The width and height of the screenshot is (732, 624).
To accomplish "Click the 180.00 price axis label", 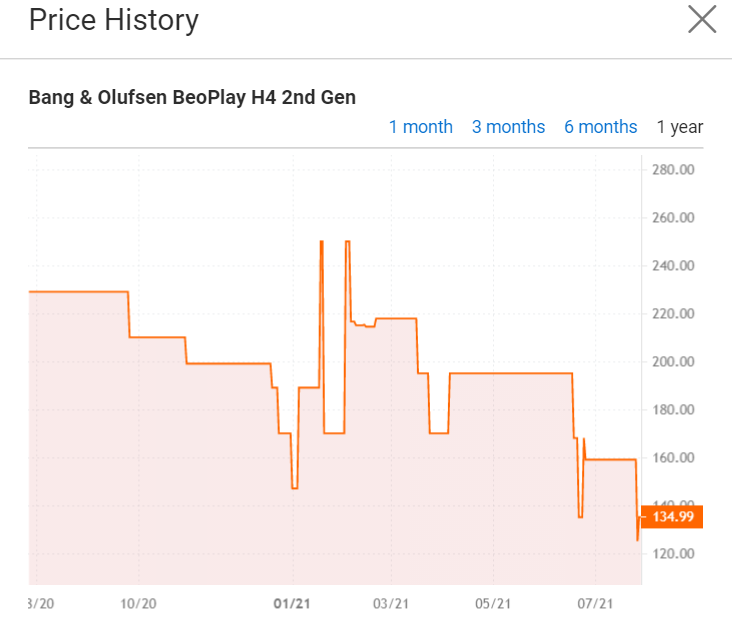I will (672, 410).
